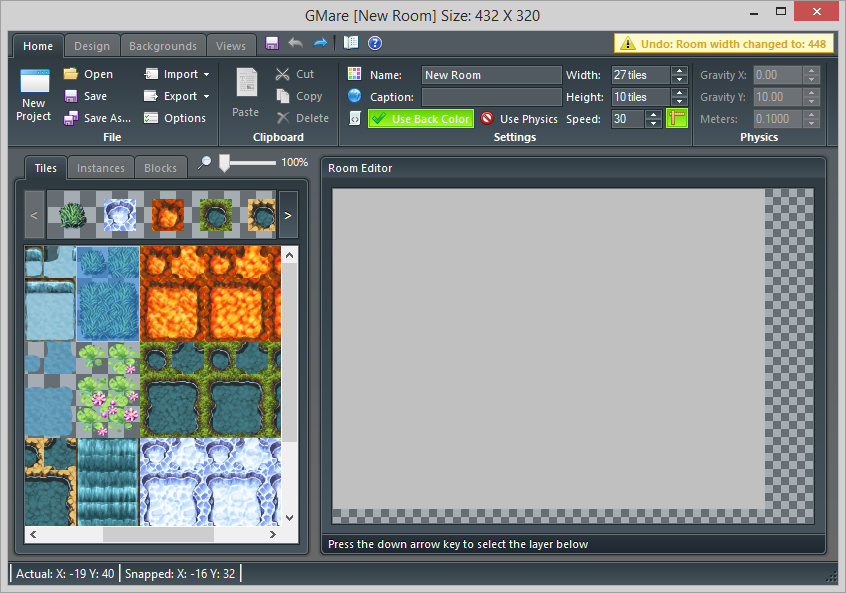The image size is (846, 593).
Task: Select the Instances panel tab
Action: 100,168
